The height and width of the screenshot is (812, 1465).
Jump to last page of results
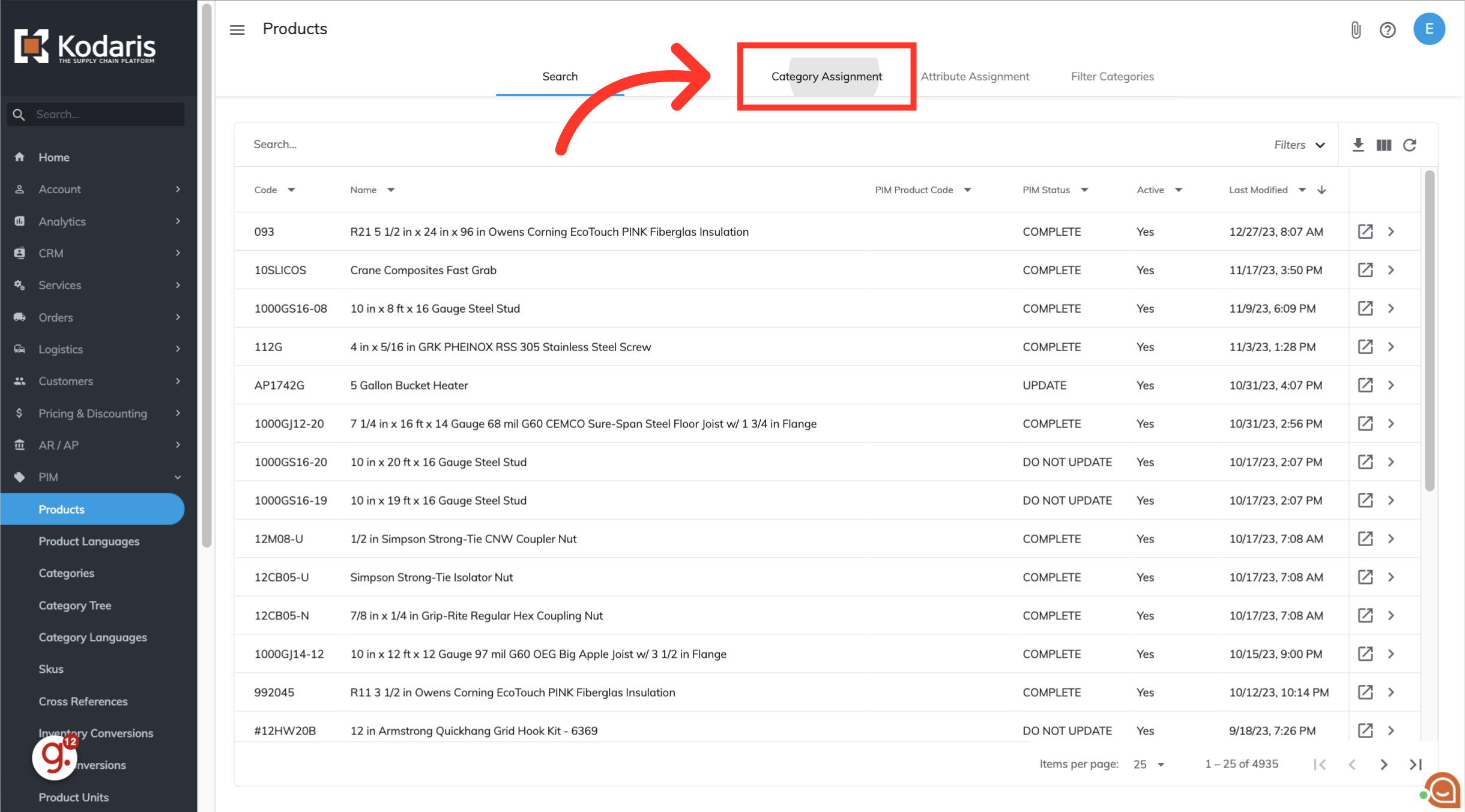[x=1416, y=764]
